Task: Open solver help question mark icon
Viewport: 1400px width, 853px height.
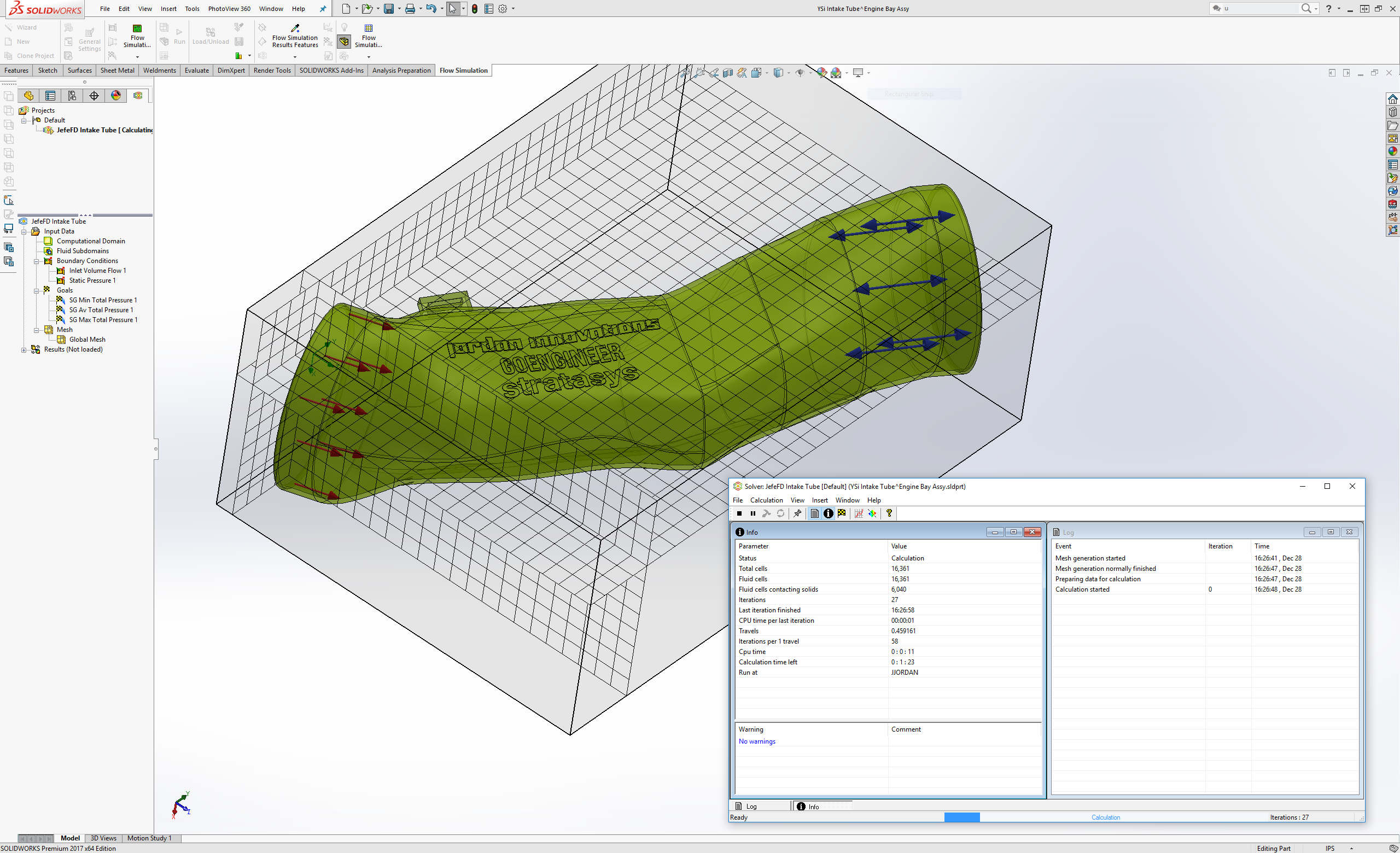Action: [889, 513]
